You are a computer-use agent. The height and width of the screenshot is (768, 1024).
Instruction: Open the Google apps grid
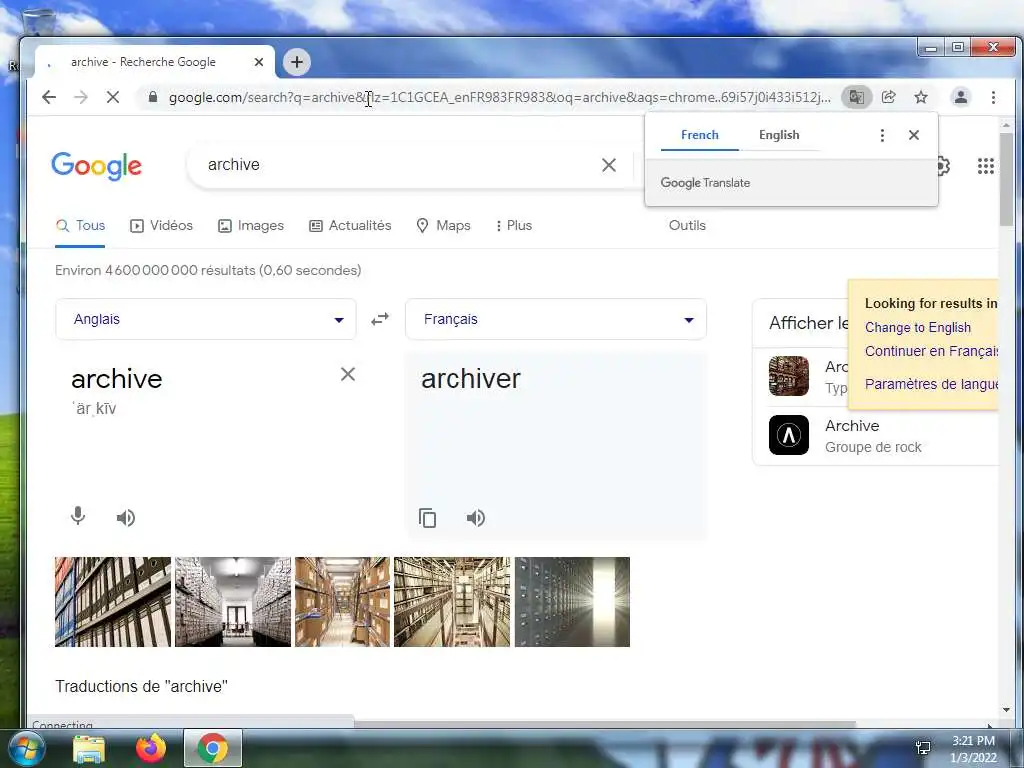pos(985,166)
